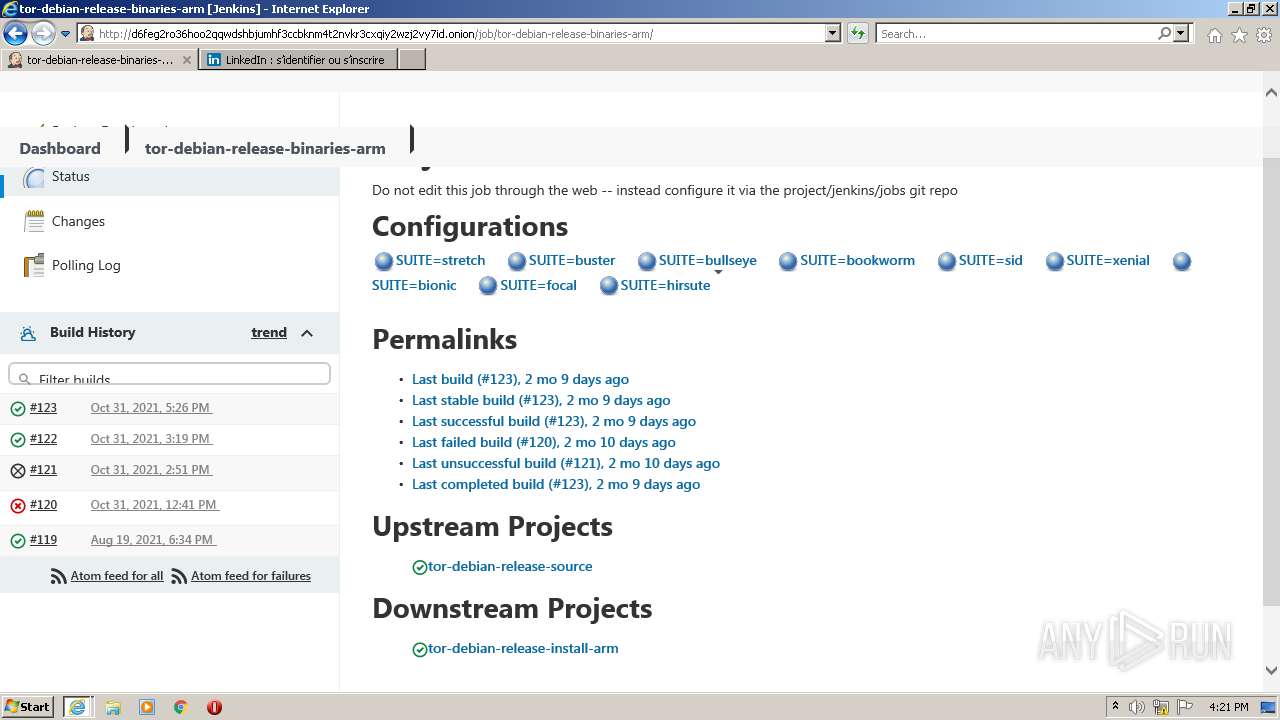This screenshot has width=1280, height=720.
Task: Click aborted status icon for build #121
Action: (18, 470)
